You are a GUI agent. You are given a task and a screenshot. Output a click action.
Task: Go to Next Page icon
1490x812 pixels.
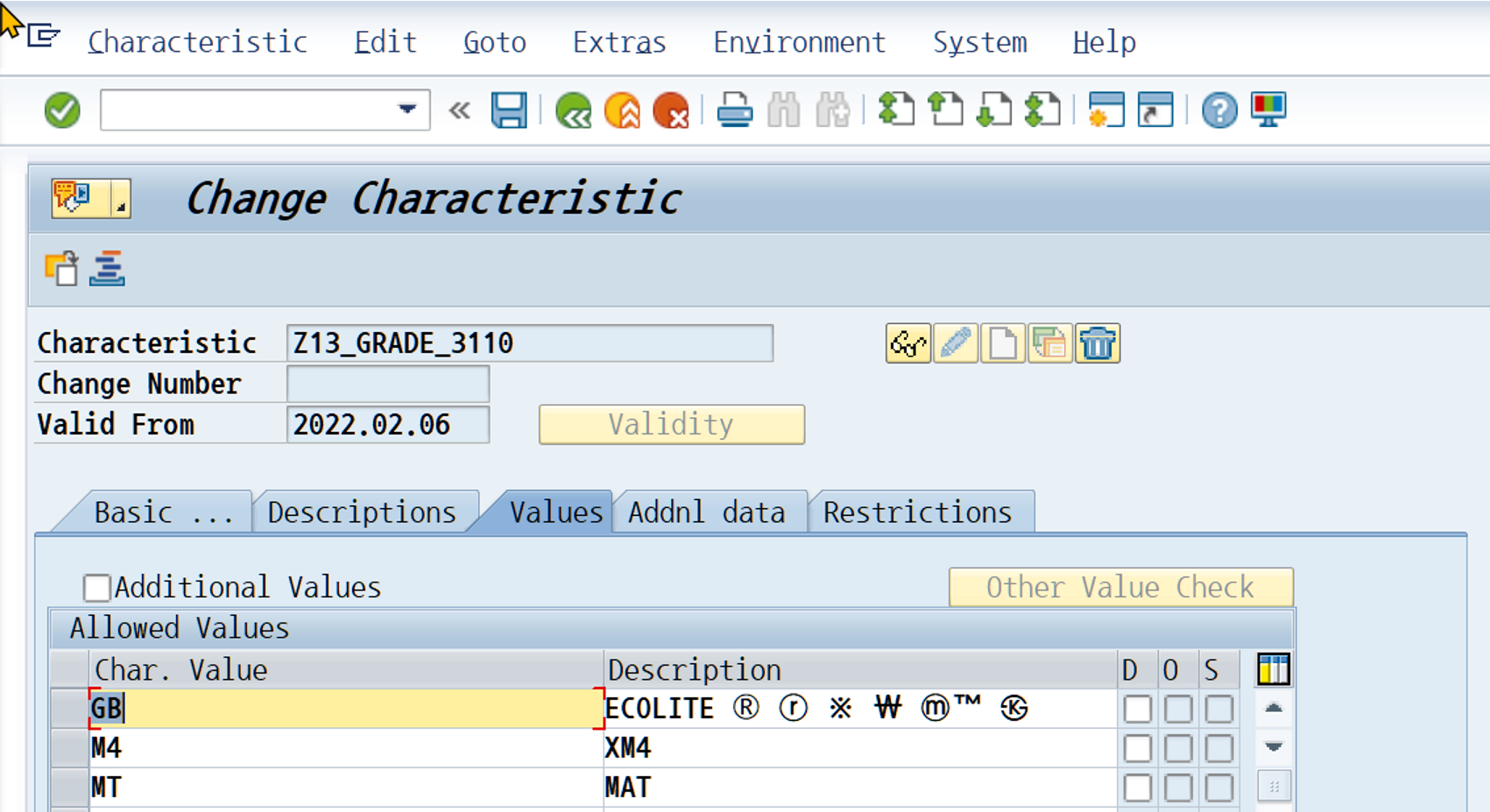994,110
